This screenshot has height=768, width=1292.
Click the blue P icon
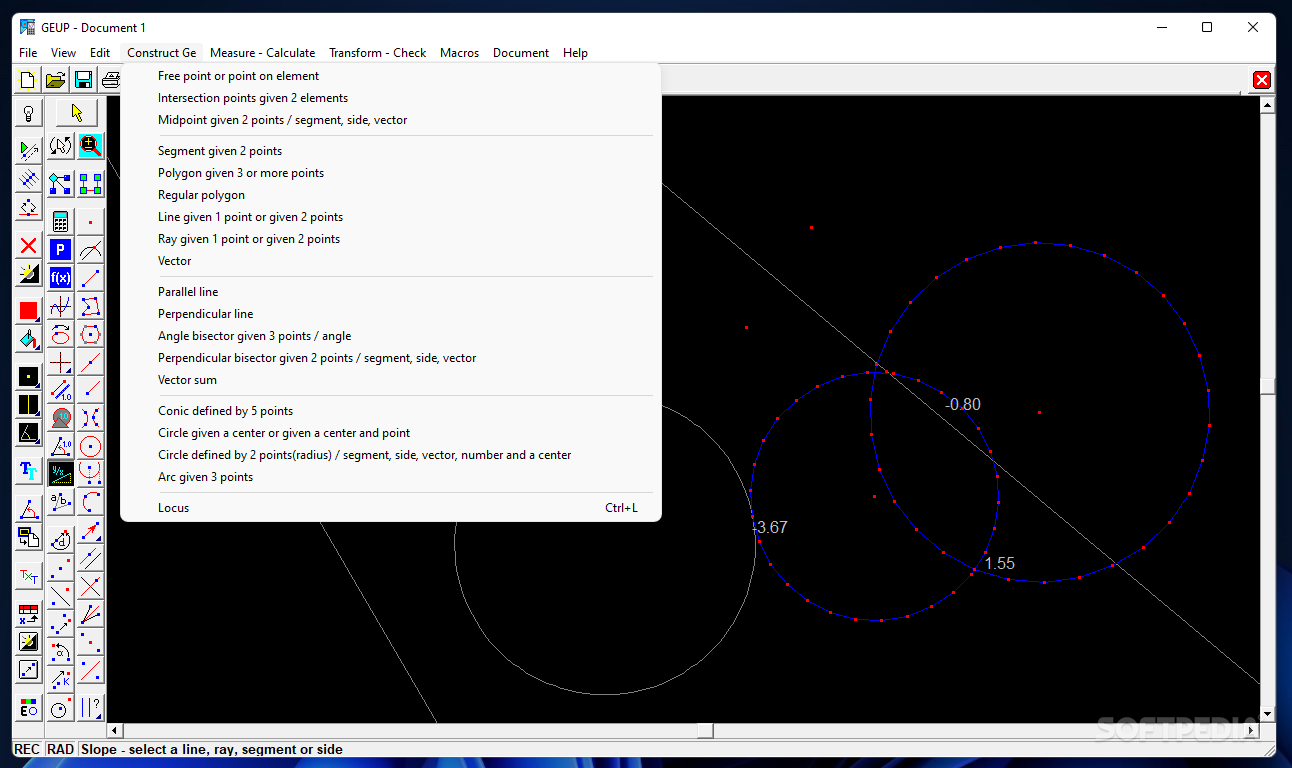click(60, 249)
